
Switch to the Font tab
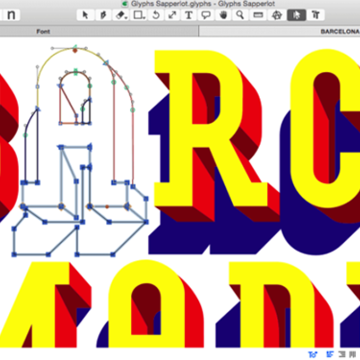tap(43, 32)
